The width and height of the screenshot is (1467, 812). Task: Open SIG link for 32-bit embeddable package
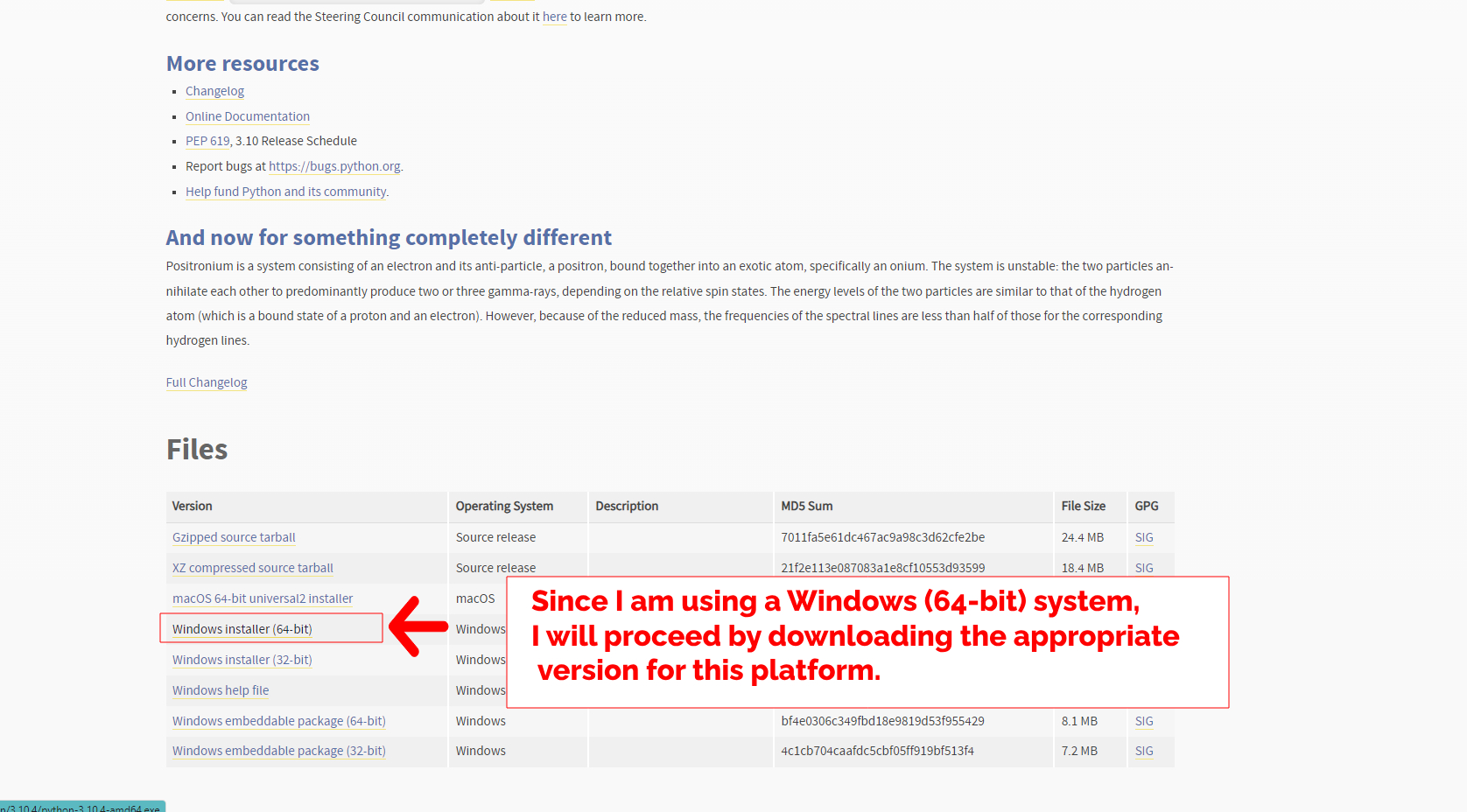1144,751
